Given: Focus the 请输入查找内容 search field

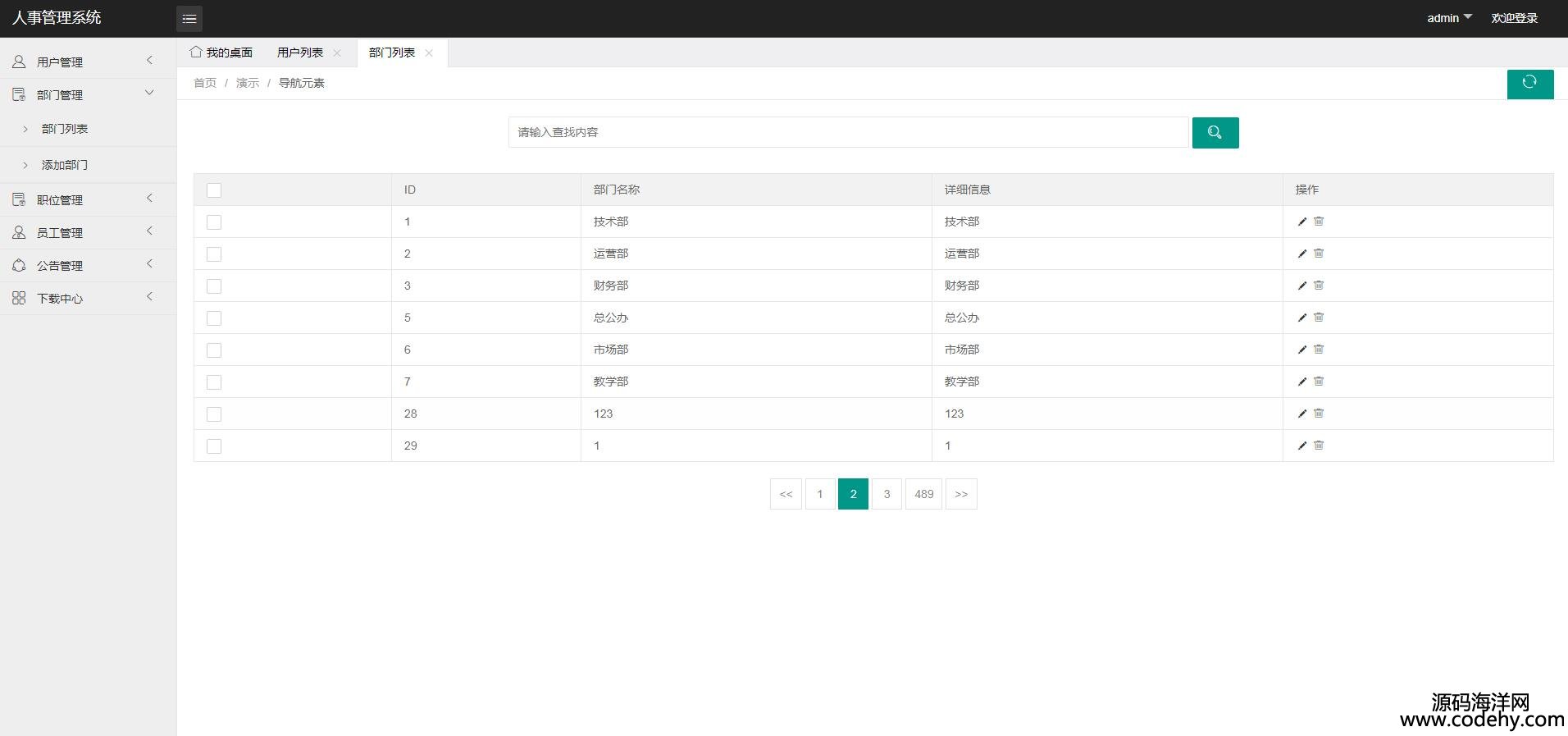Looking at the screenshot, I should click(x=849, y=132).
